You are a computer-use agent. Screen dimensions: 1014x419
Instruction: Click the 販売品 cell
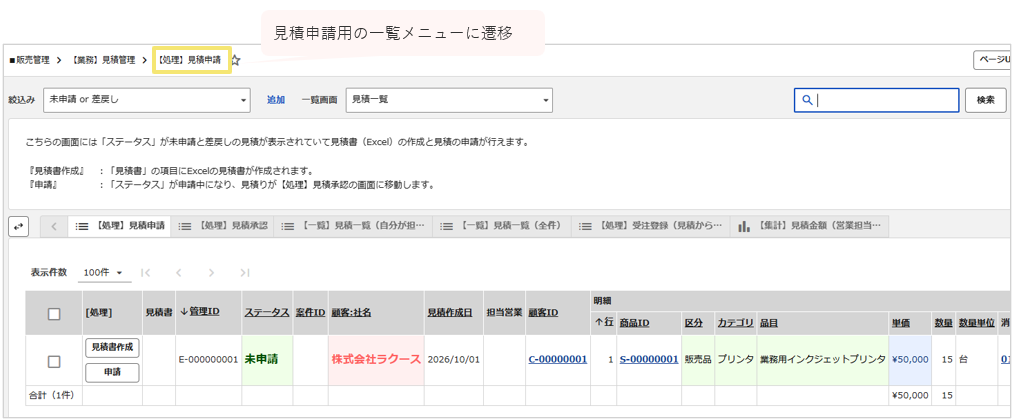(698, 360)
